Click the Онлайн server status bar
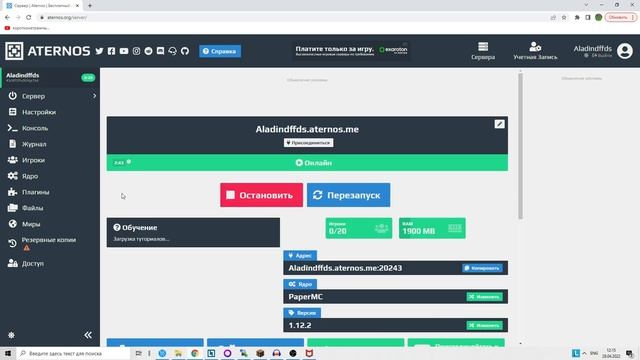640x360 pixels. click(307, 162)
